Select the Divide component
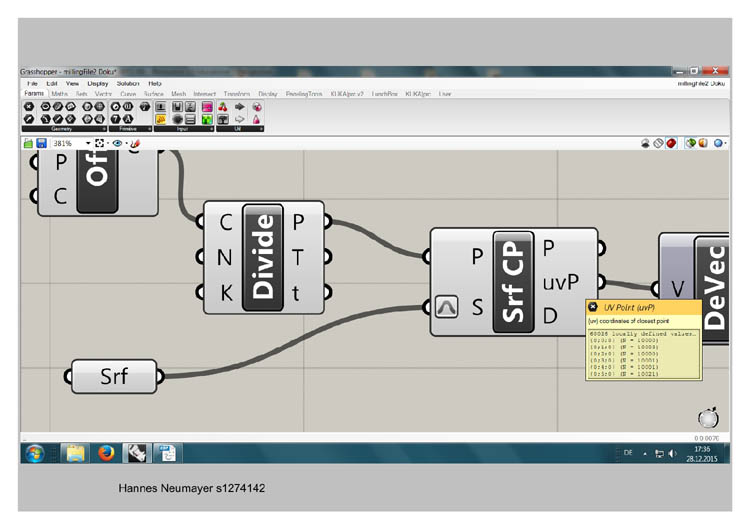Viewport: 750px width, 529px height. [263, 258]
